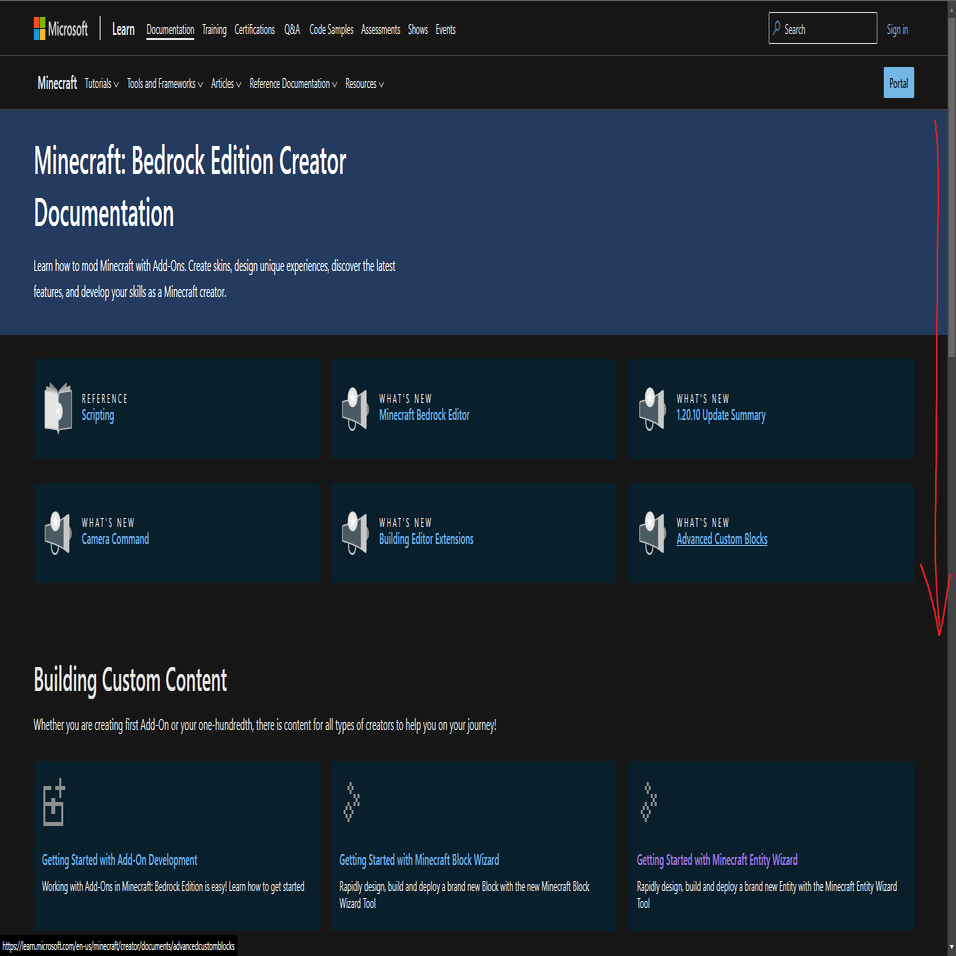Click the Microsoft logo icon

(39, 29)
